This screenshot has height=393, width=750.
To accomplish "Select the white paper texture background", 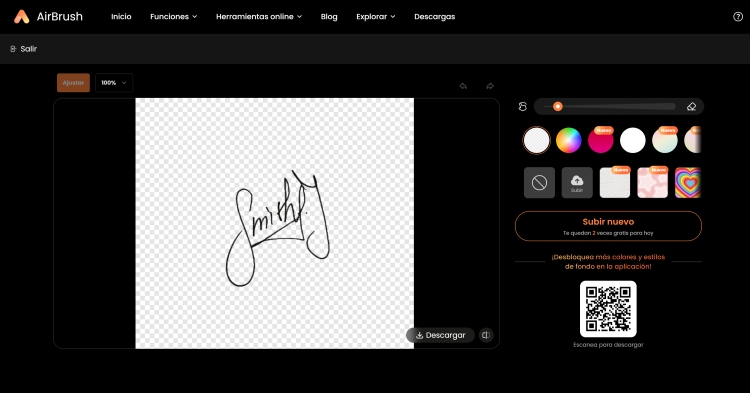I will point(615,183).
